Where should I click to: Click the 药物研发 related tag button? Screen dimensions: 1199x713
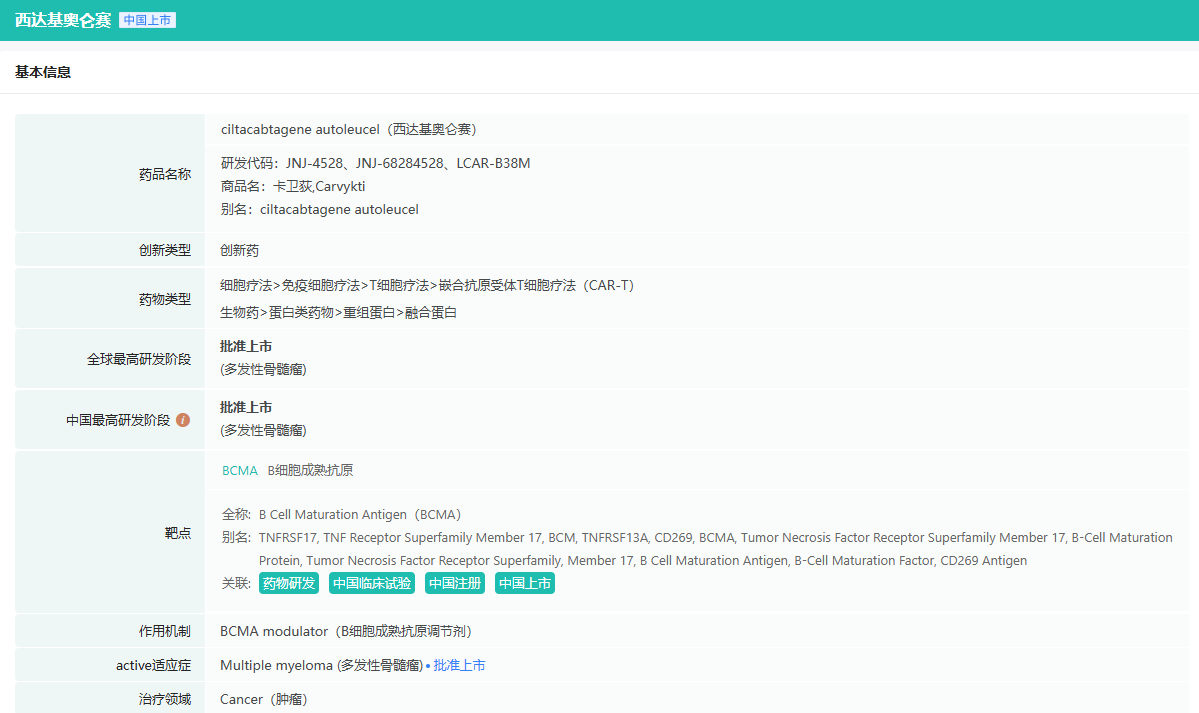point(288,583)
